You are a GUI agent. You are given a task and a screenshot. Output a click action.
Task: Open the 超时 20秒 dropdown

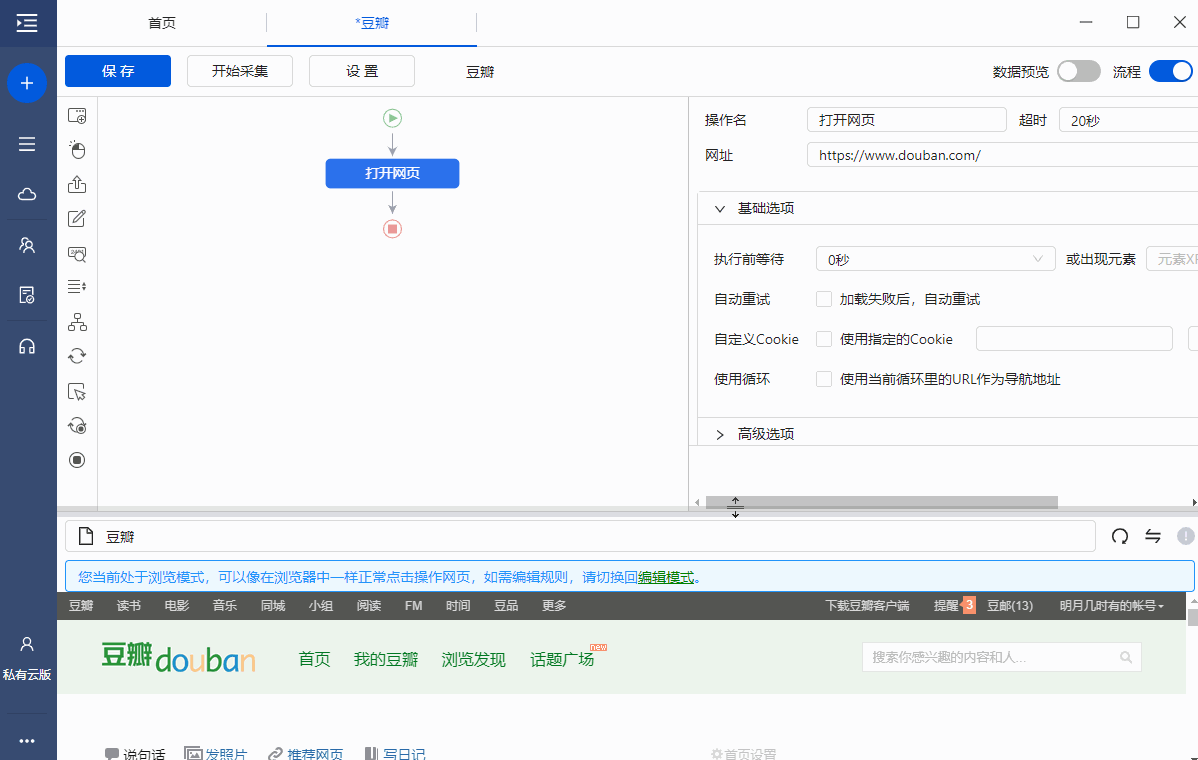pos(1128,120)
